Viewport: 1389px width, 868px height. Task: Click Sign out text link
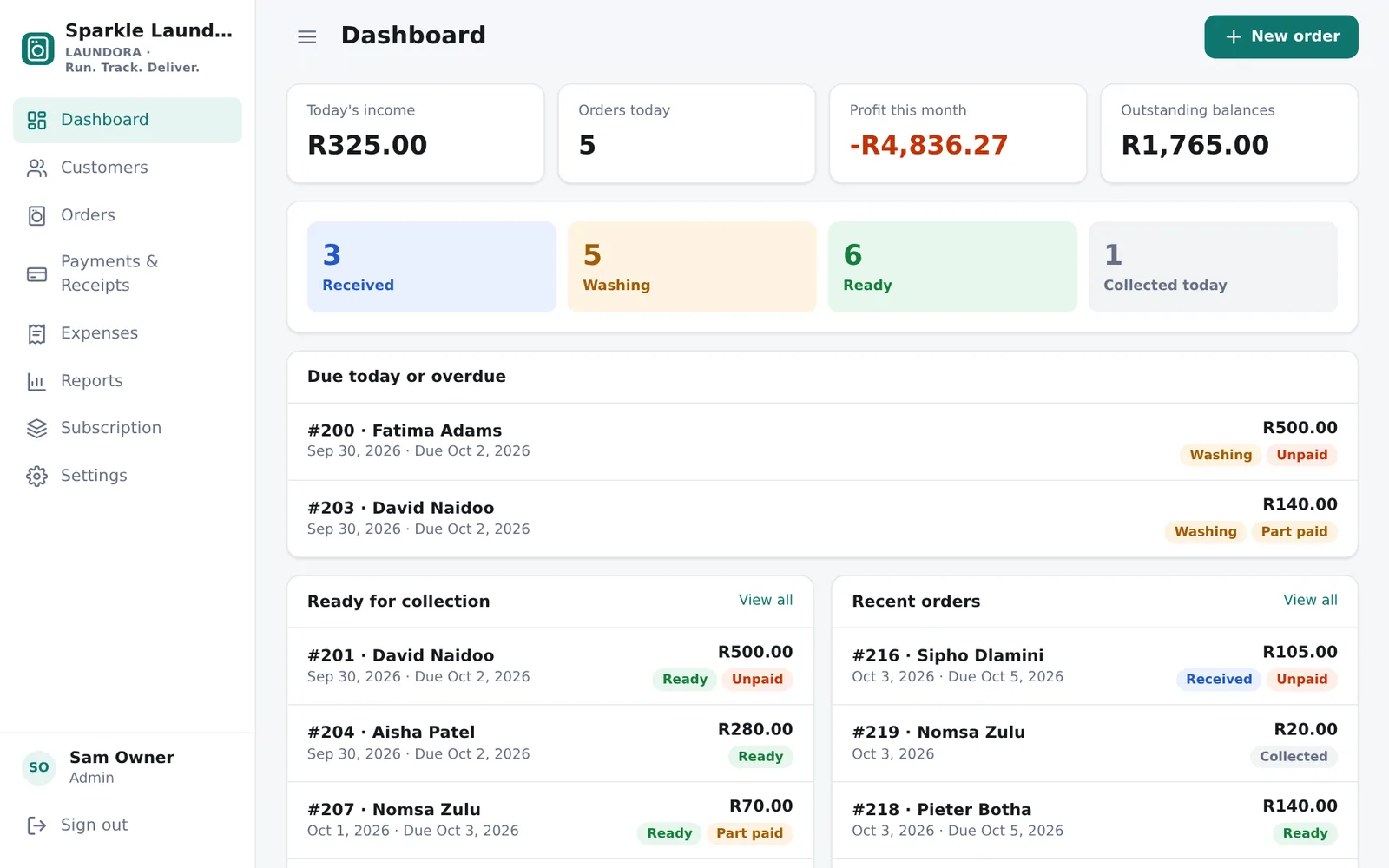[x=94, y=825]
